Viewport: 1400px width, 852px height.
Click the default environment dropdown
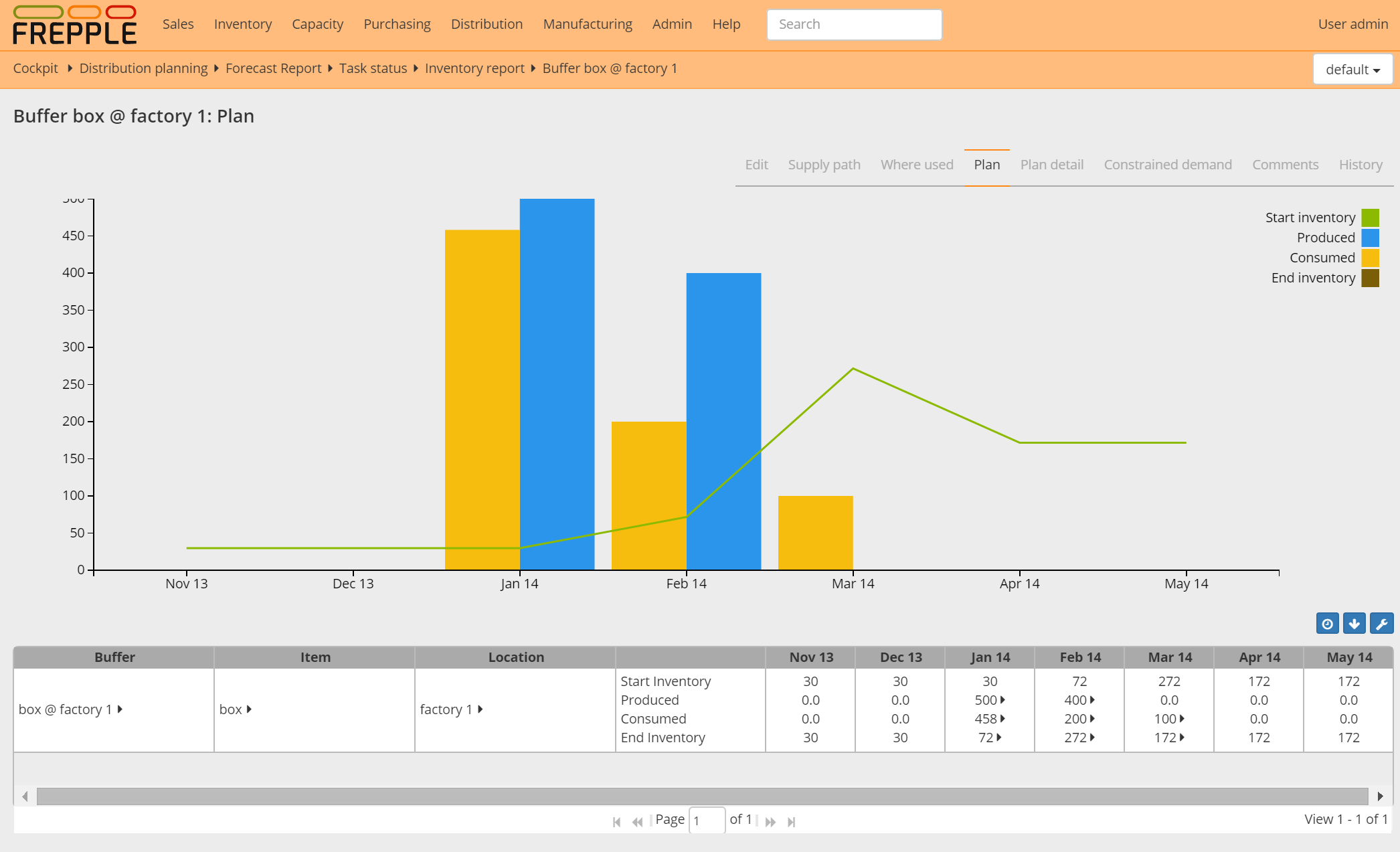click(1350, 68)
